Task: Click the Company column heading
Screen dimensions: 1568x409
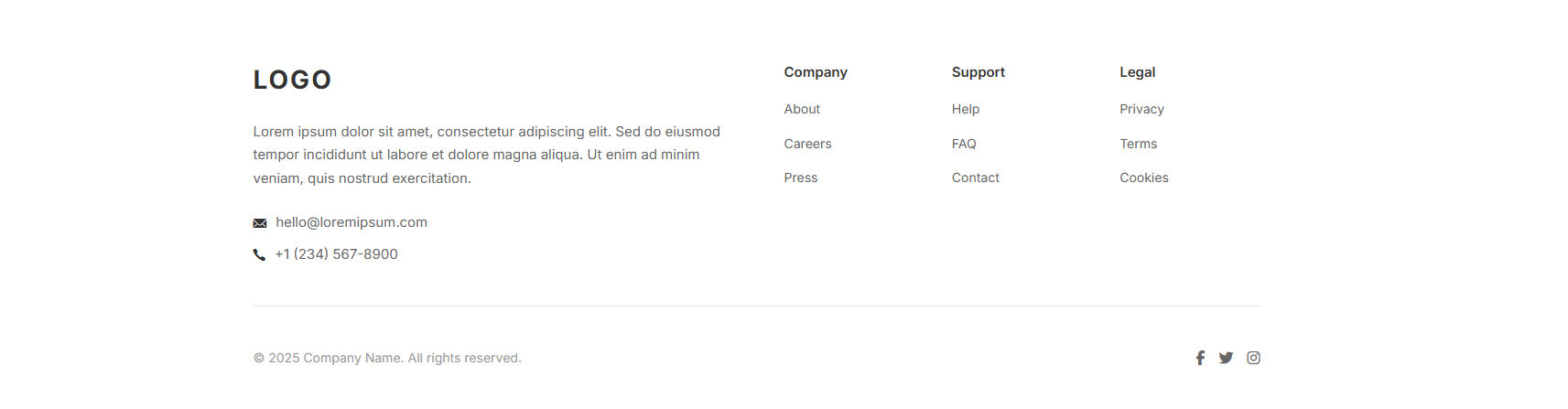Action: (815, 72)
